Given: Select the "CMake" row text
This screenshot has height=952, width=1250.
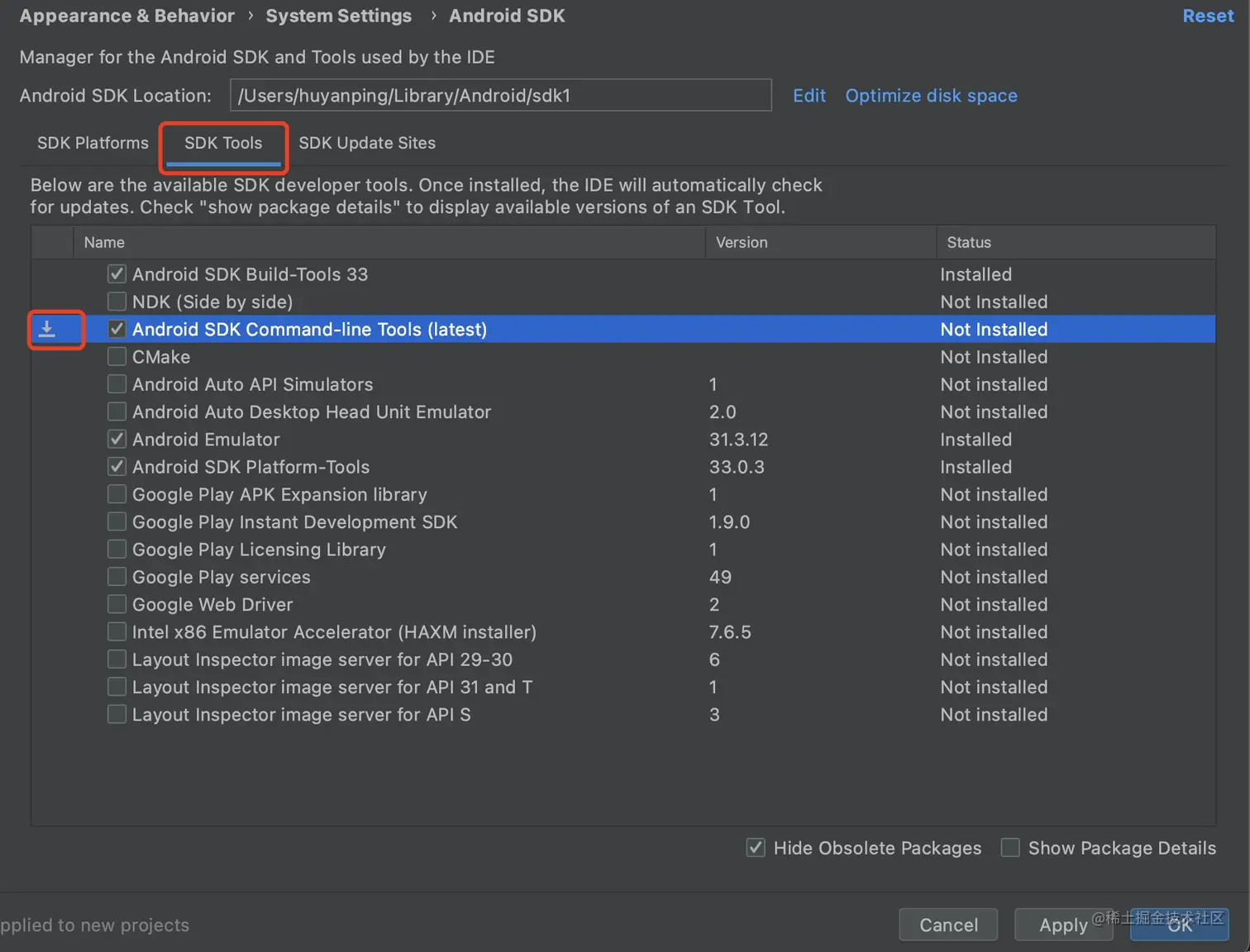Looking at the screenshot, I should [161, 357].
